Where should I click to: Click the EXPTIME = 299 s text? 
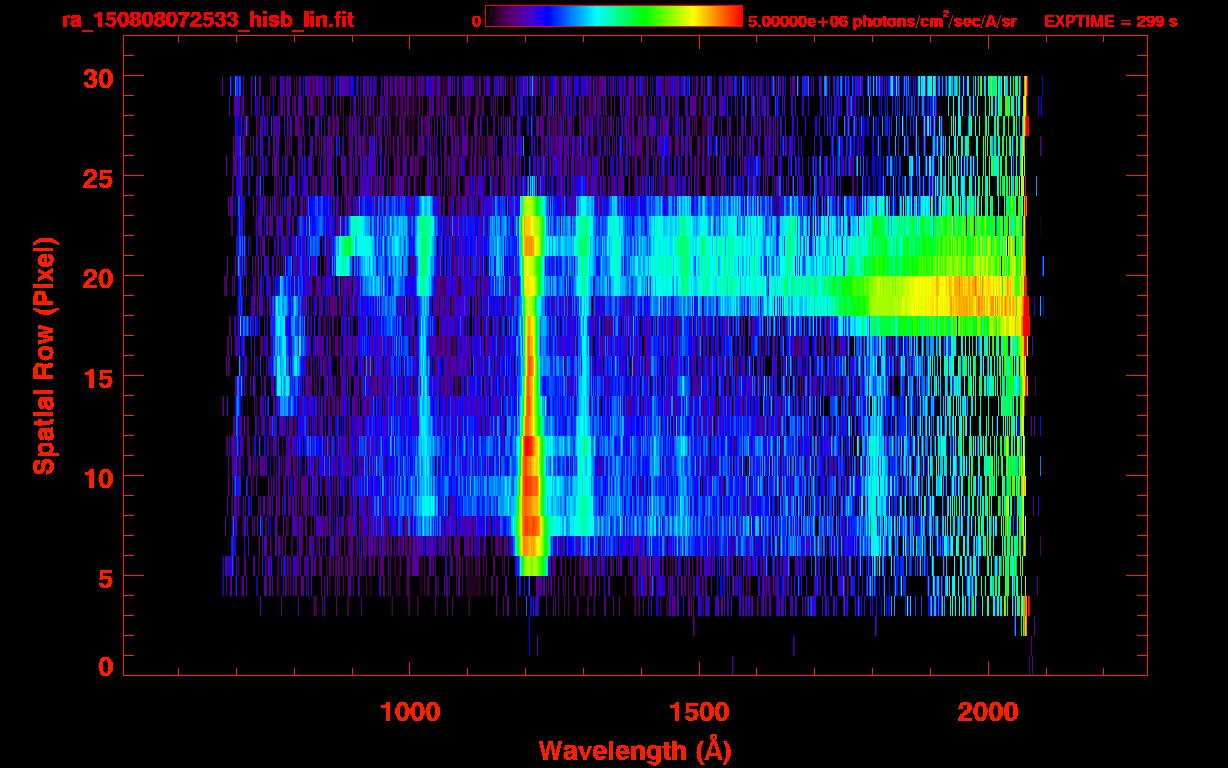coord(1110,21)
